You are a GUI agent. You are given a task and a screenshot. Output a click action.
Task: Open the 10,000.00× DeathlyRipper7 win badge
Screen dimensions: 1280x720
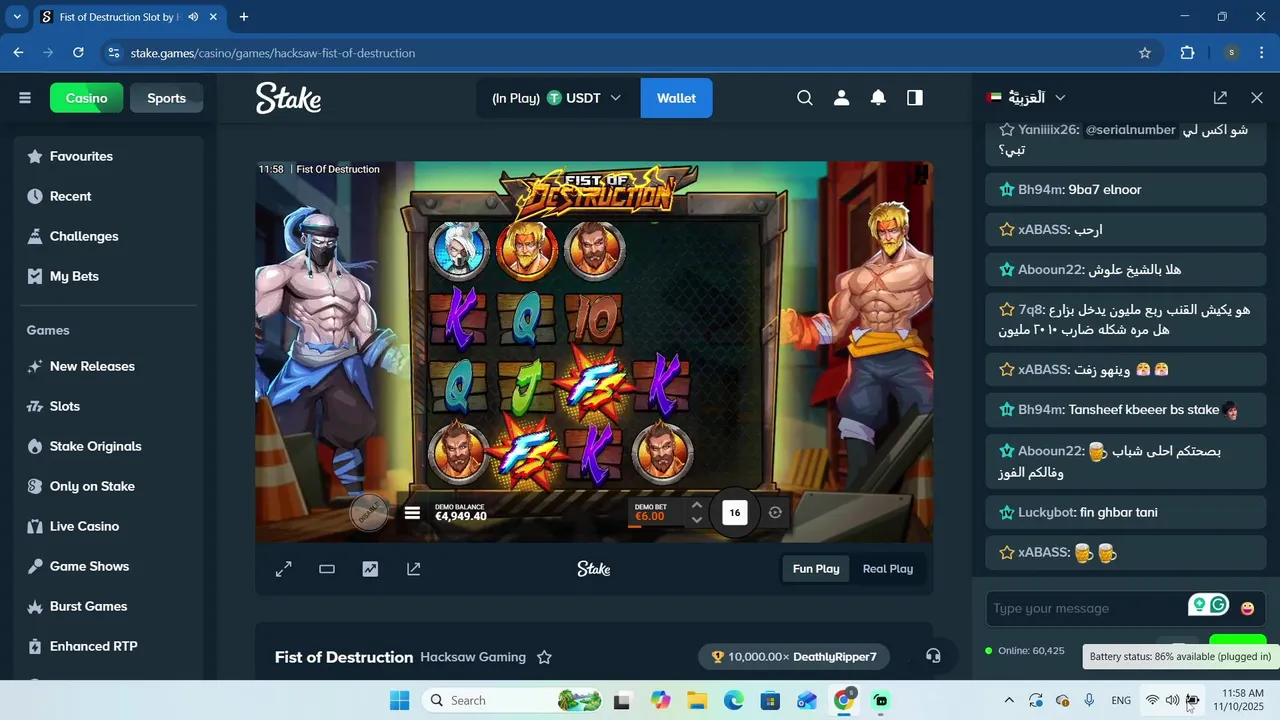(x=794, y=657)
